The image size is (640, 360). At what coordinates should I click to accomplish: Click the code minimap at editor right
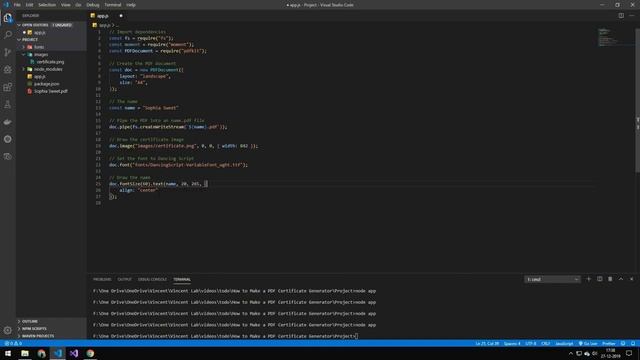[x=609, y=37]
